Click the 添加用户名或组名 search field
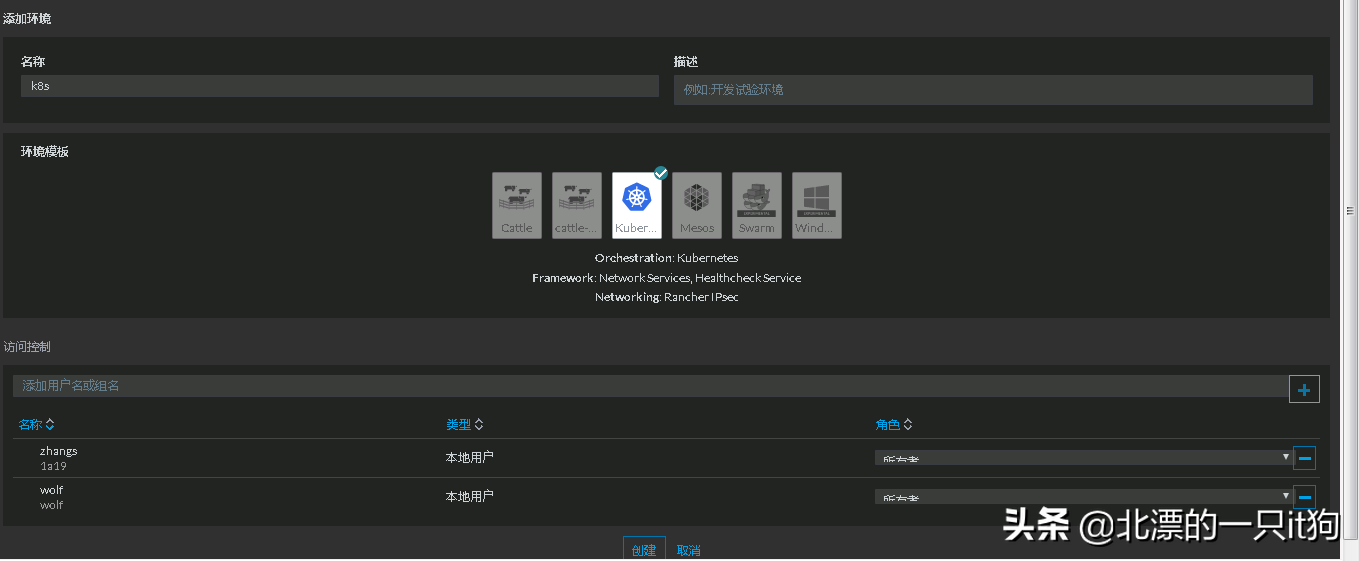The width and height of the screenshot is (1359, 561). tap(650, 386)
